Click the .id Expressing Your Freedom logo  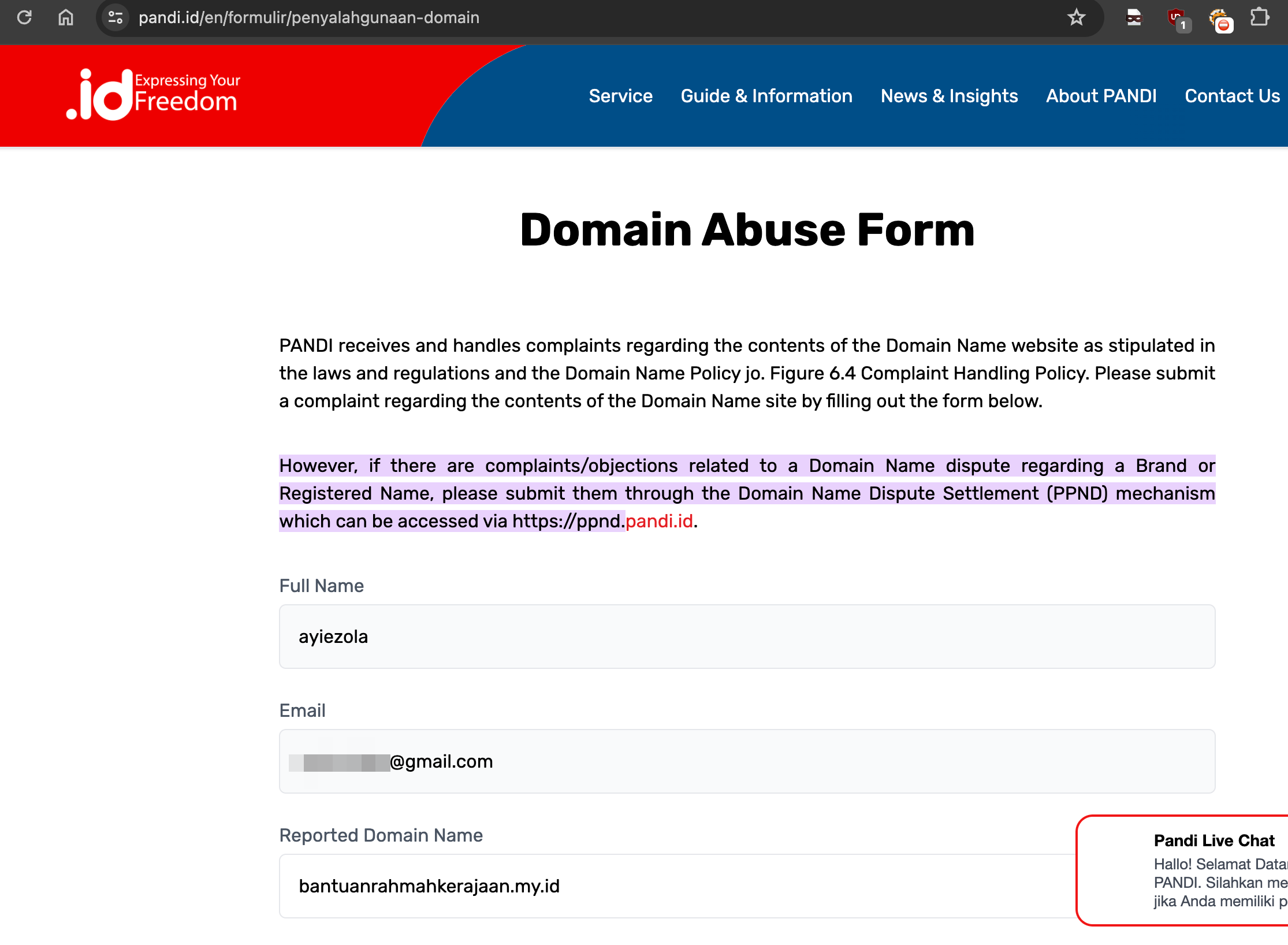[153, 95]
